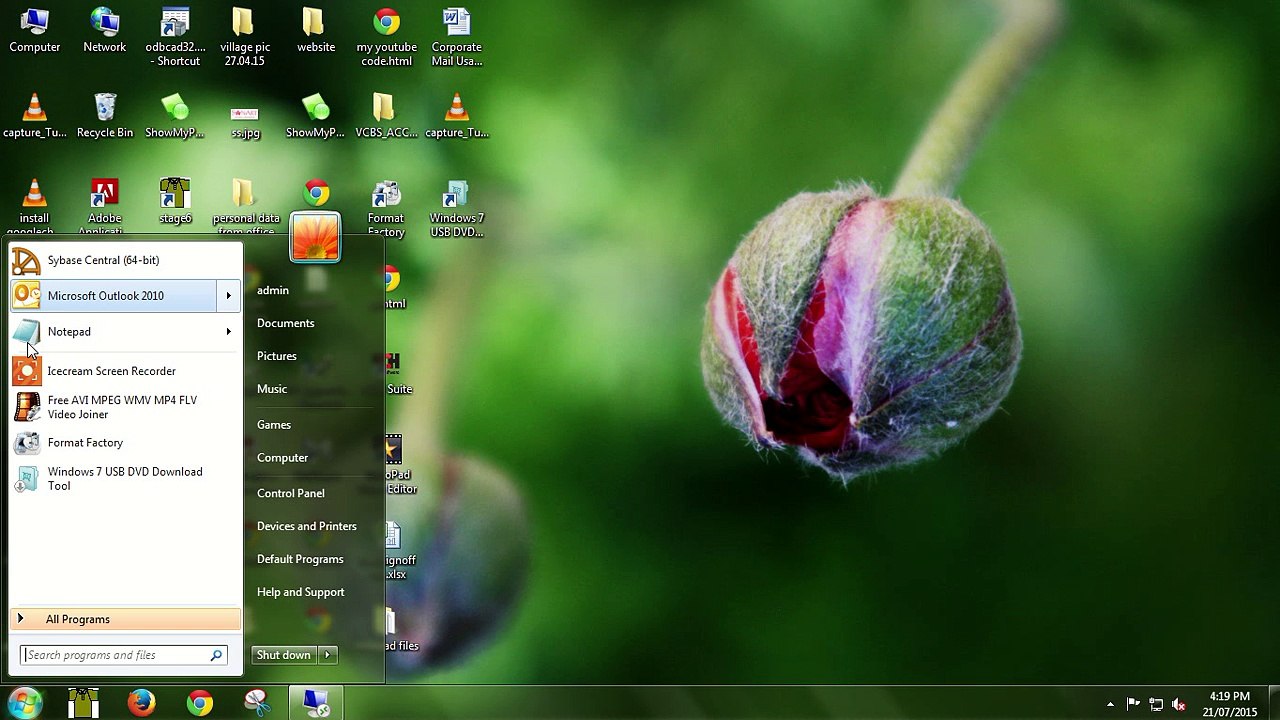Click the user account picture thumbnail
This screenshot has width=1280, height=720.
[315, 237]
